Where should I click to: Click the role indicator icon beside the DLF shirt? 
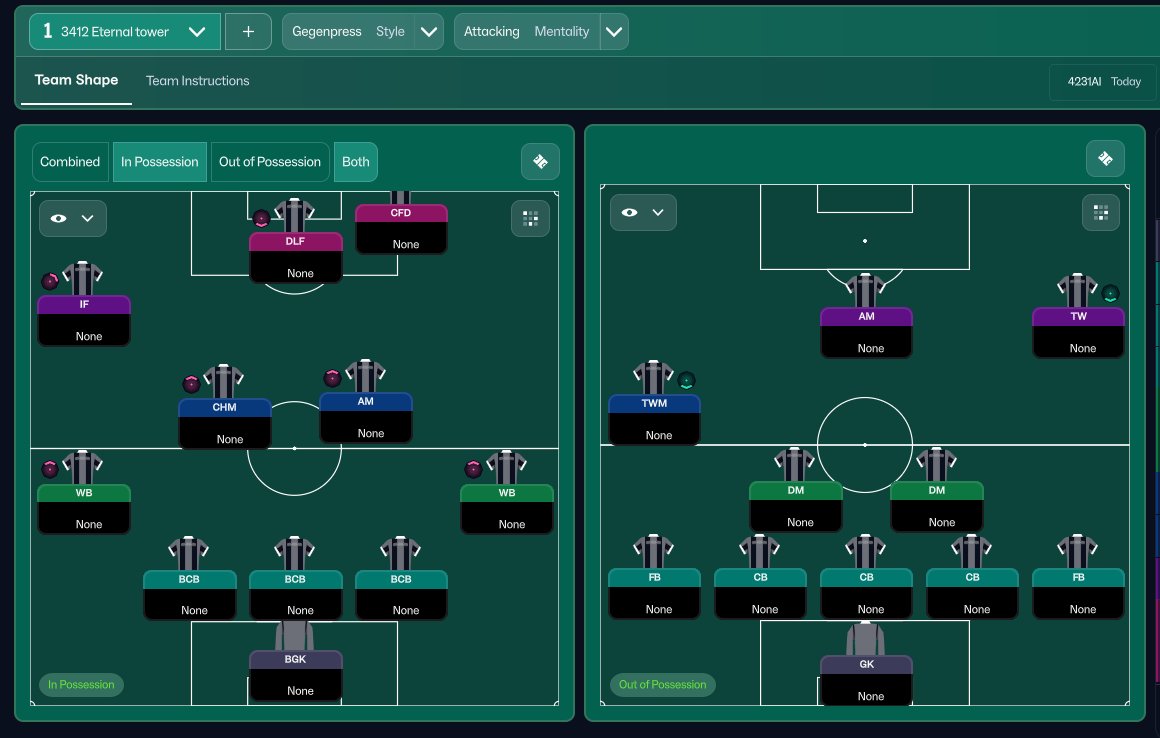[x=261, y=218]
